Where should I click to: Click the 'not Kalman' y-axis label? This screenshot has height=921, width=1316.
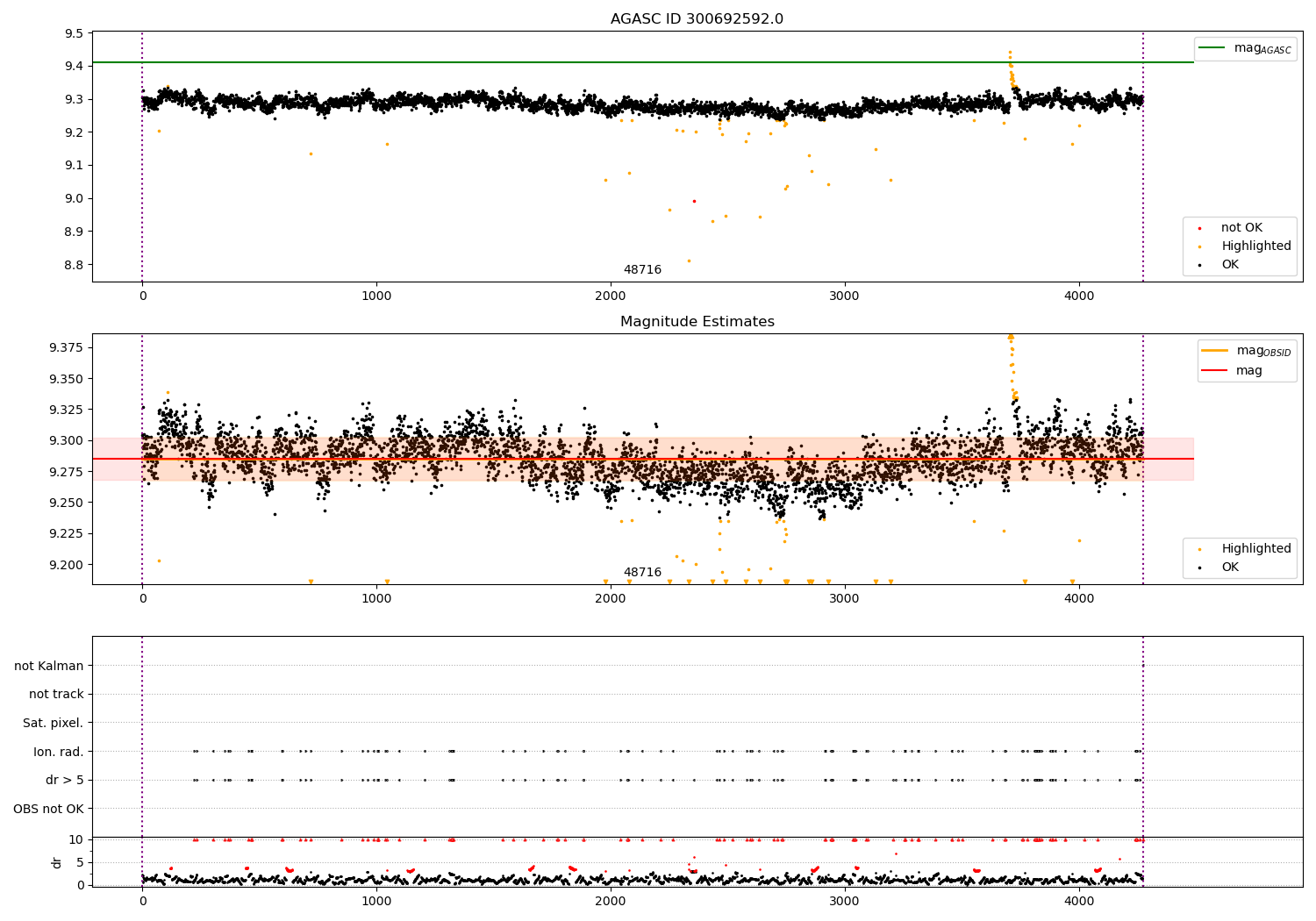coord(49,666)
